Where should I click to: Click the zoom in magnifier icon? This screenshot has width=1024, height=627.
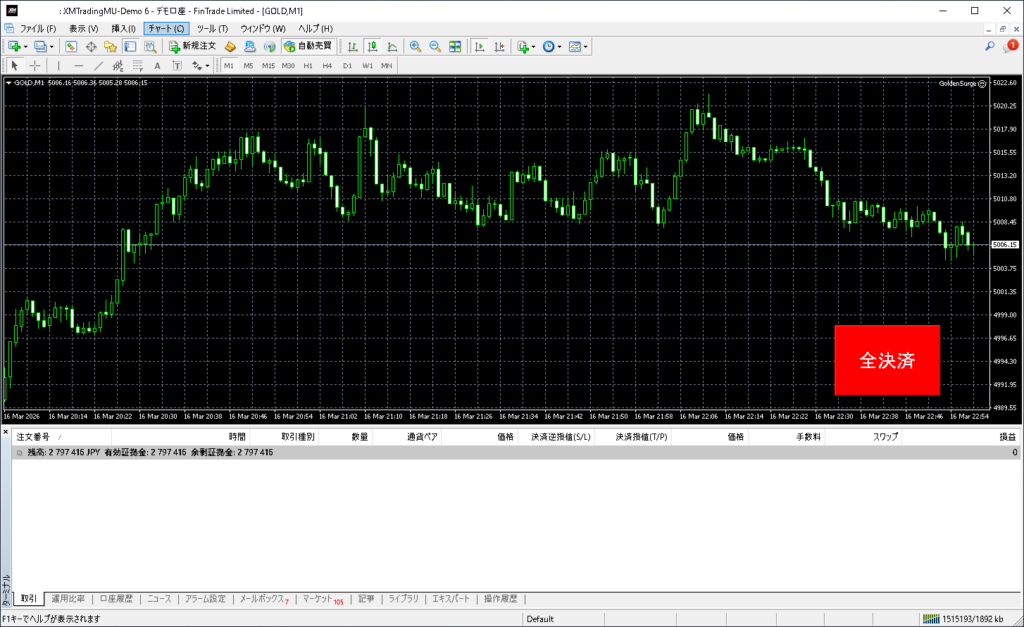tap(415, 46)
